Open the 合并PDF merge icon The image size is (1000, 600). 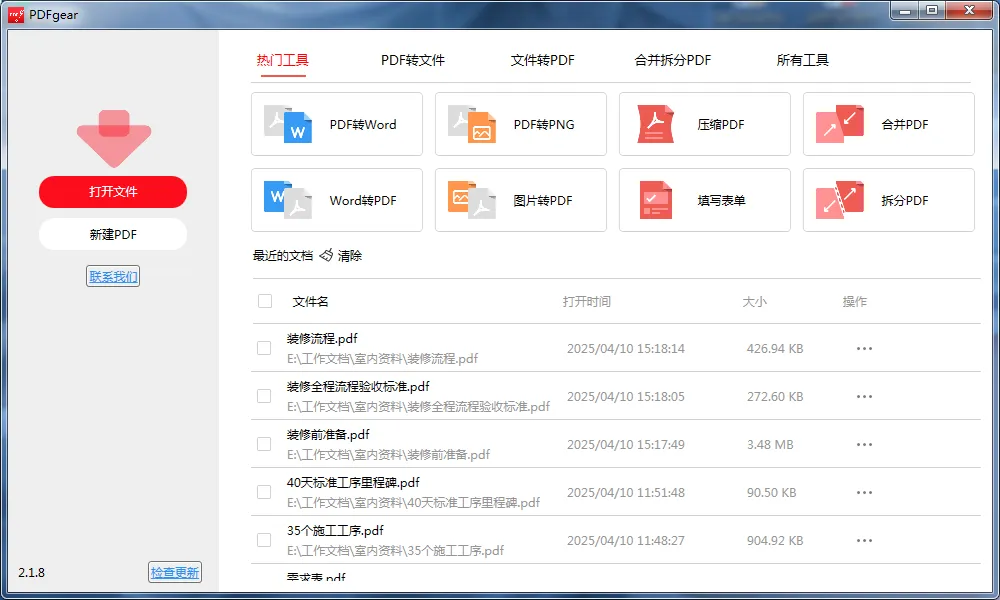pos(840,124)
